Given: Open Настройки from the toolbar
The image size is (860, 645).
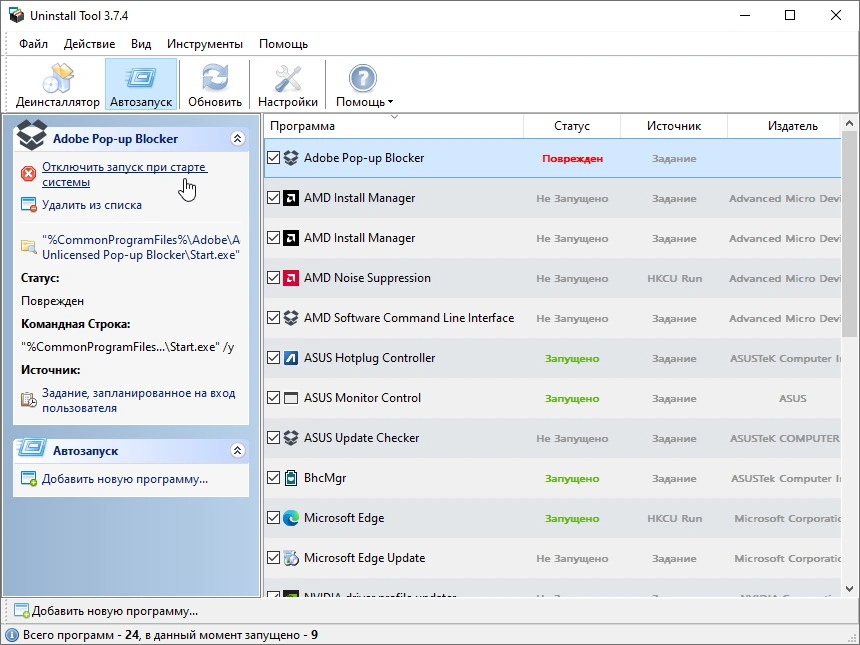Looking at the screenshot, I should [x=288, y=85].
